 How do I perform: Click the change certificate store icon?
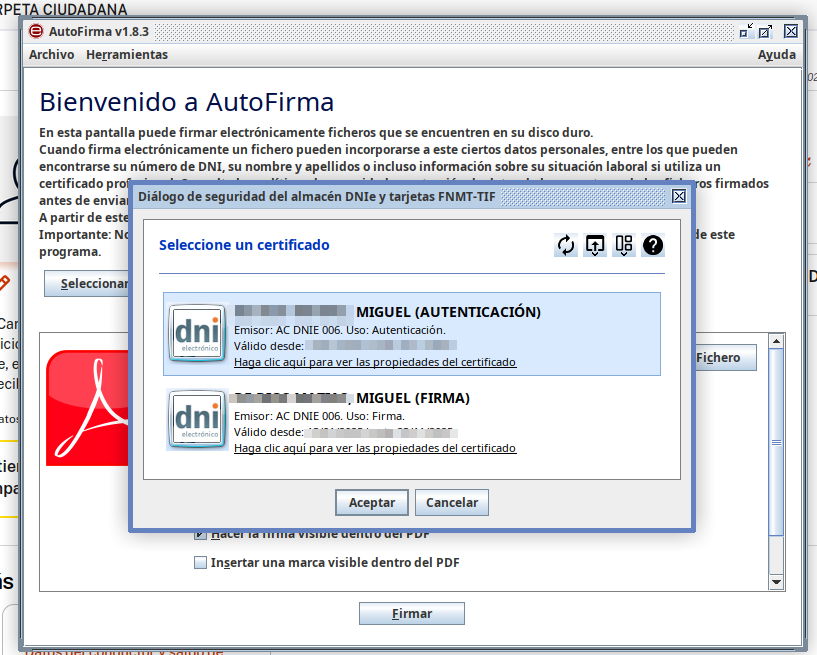pos(624,245)
